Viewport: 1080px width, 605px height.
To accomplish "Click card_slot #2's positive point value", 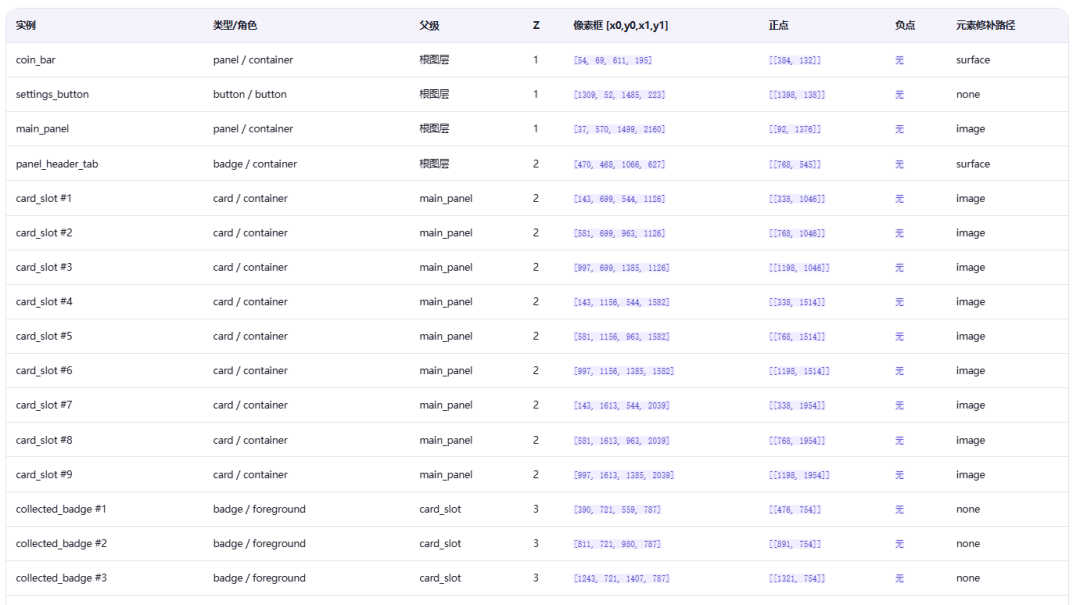I will tap(798, 234).
